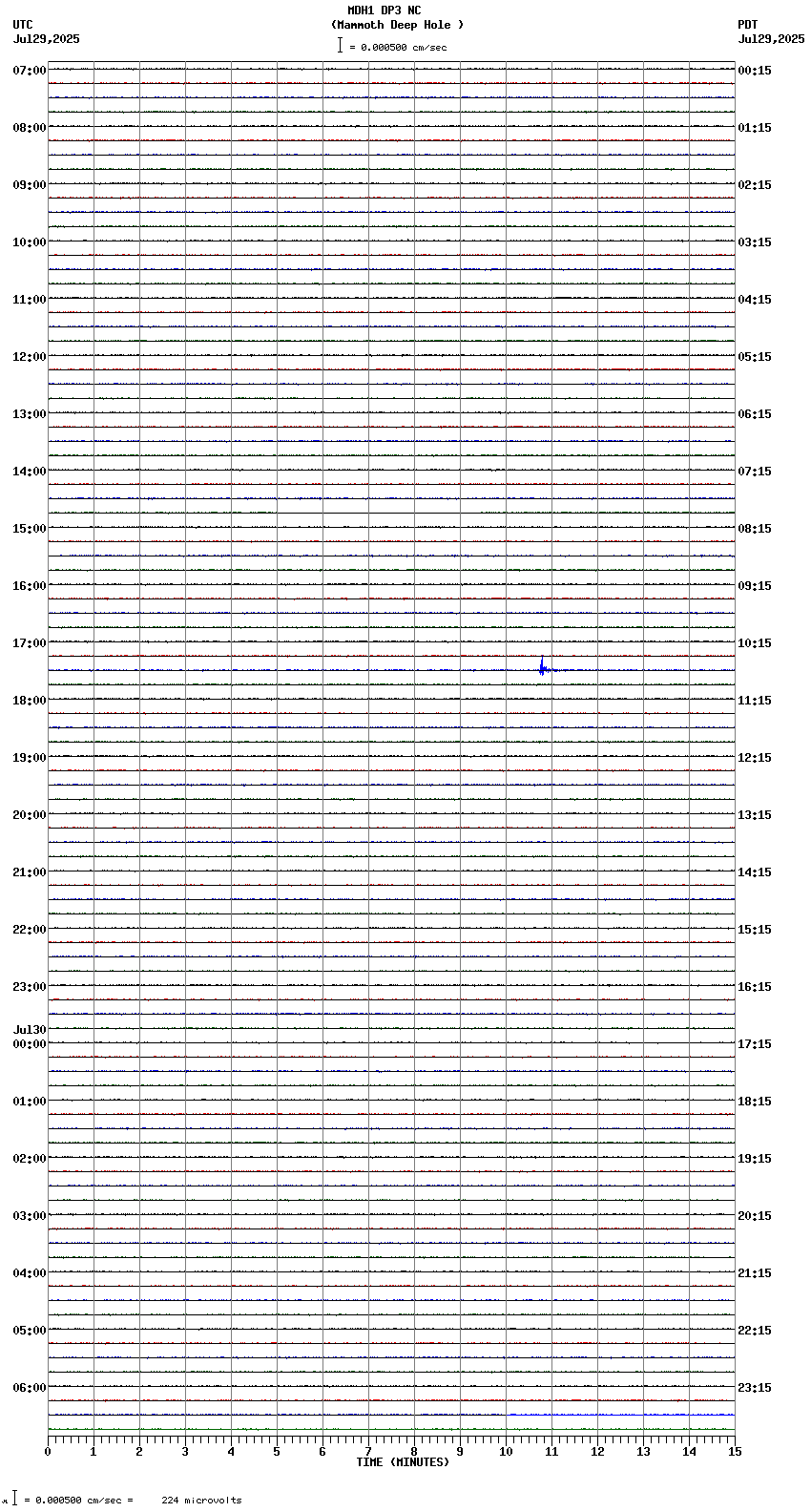The height and width of the screenshot is (1512, 811).
Task: Click the Jul30 date change label
Action: click(x=30, y=1030)
